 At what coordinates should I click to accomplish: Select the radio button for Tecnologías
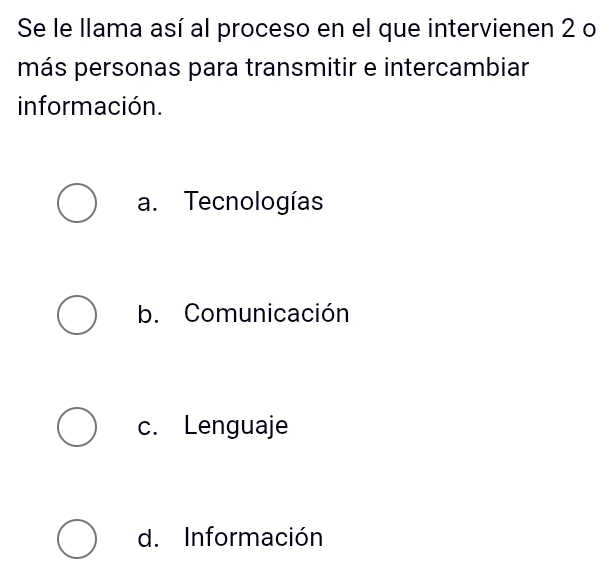pyautogui.click(x=77, y=202)
